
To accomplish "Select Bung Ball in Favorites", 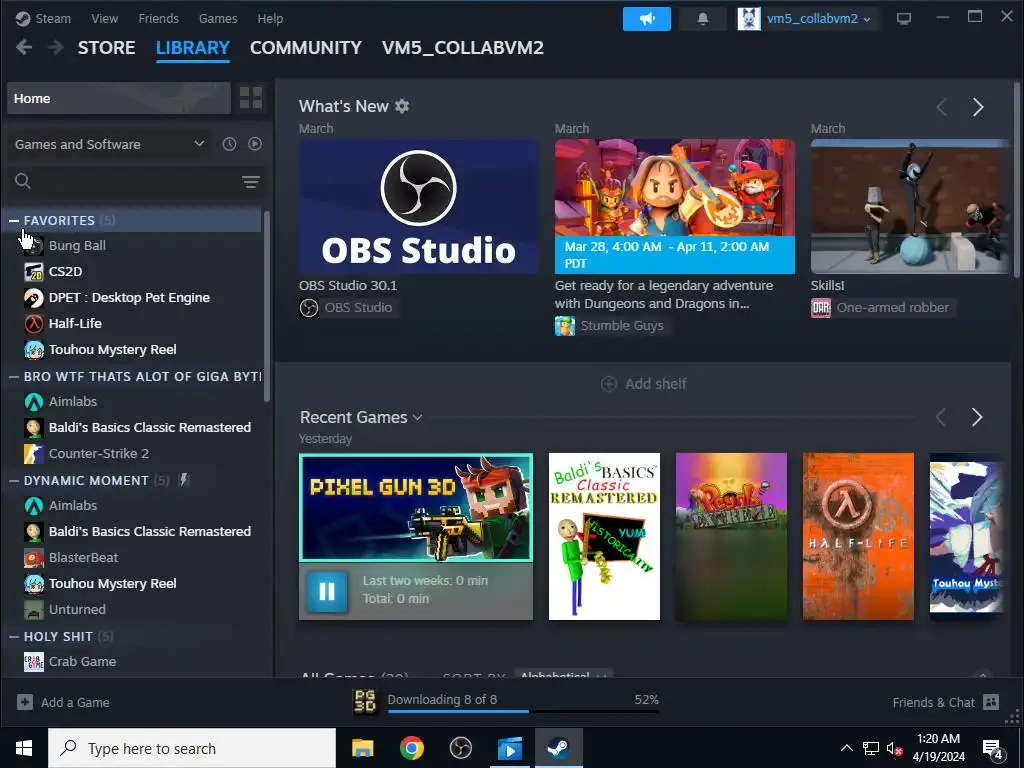I will click(x=77, y=246).
